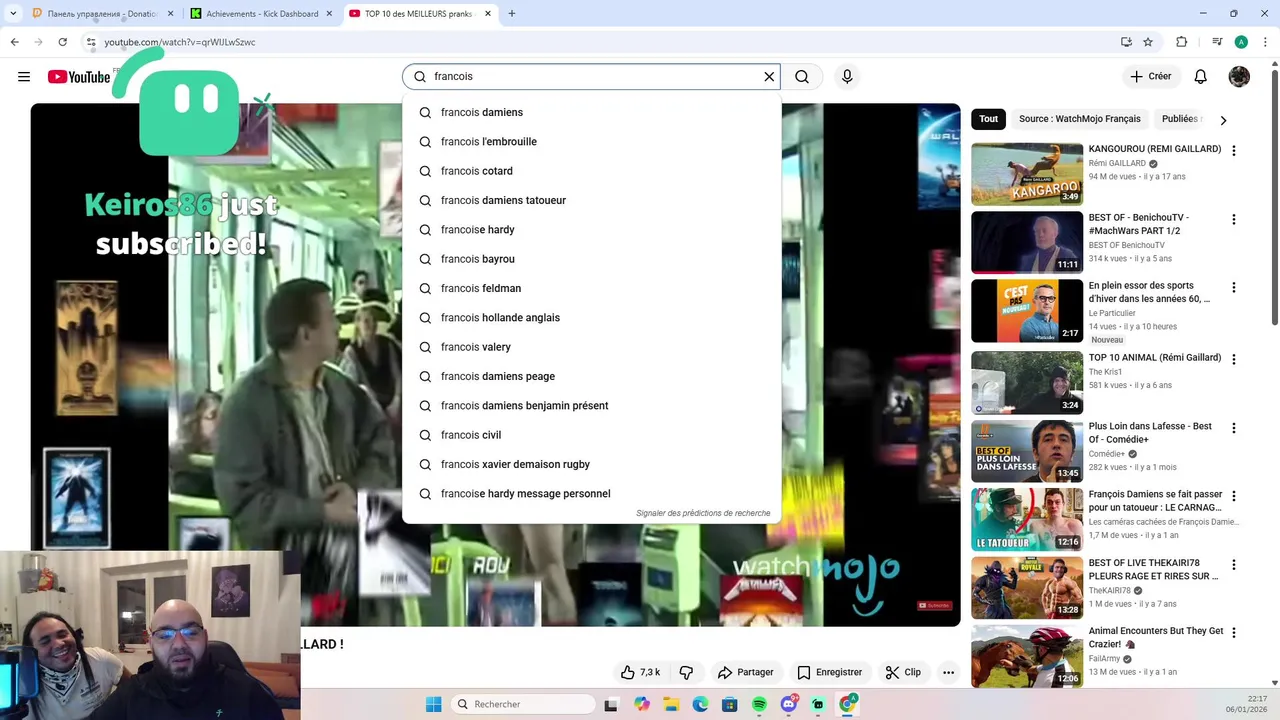
Task: Open Plus Loin dans Lafesse thumbnail
Action: [x=1027, y=451]
